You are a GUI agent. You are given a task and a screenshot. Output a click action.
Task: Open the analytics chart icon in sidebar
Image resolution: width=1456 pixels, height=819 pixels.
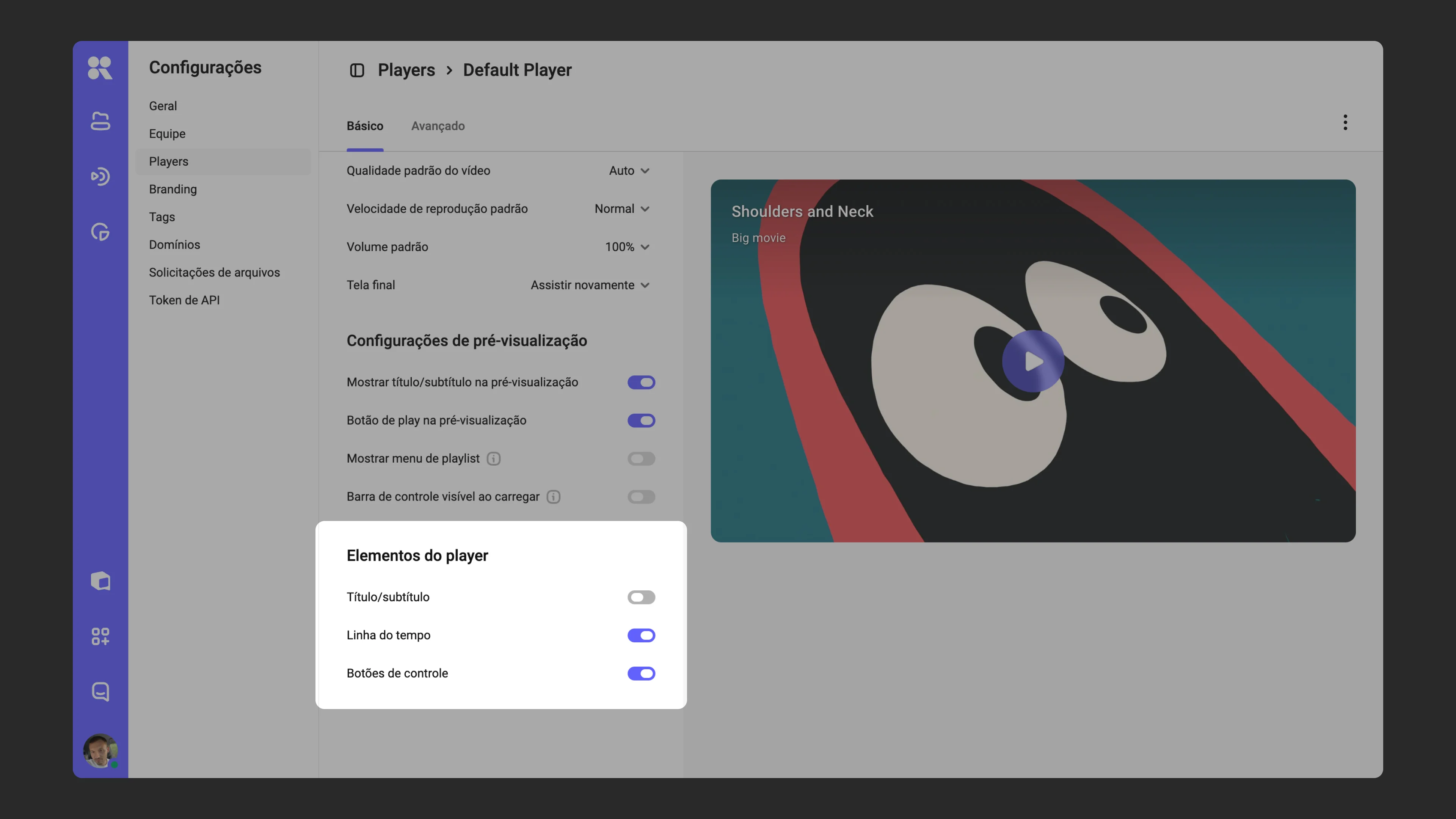tap(100, 232)
